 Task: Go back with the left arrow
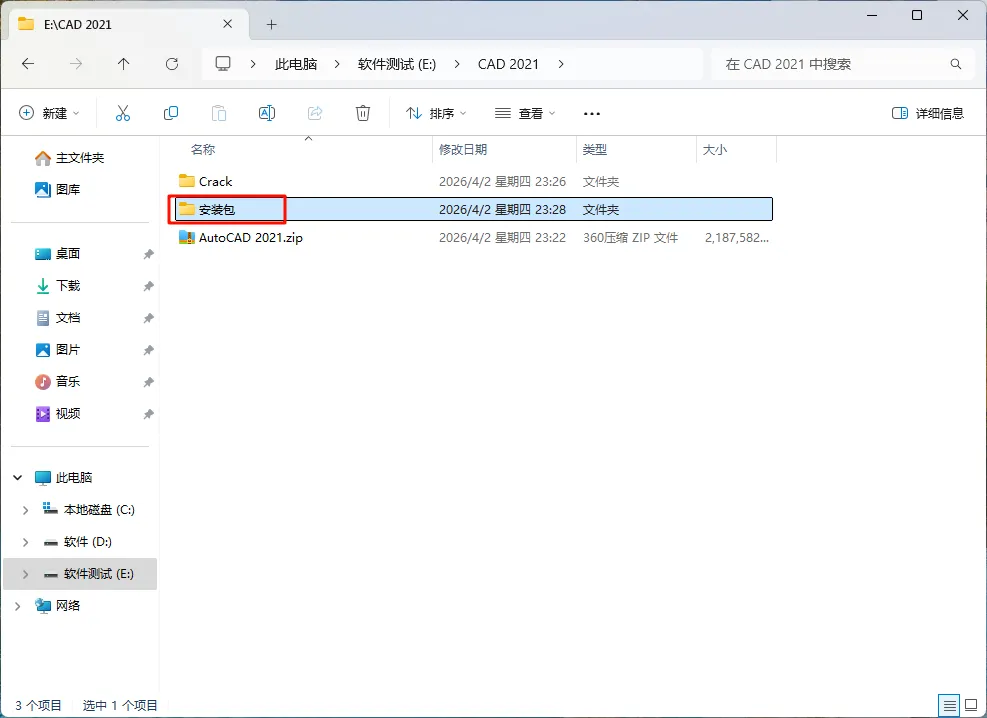pyautogui.click(x=28, y=64)
